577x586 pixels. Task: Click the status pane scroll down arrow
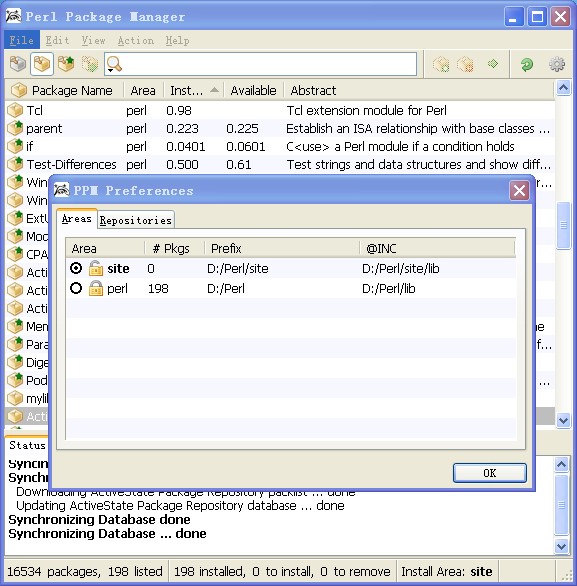(562, 546)
